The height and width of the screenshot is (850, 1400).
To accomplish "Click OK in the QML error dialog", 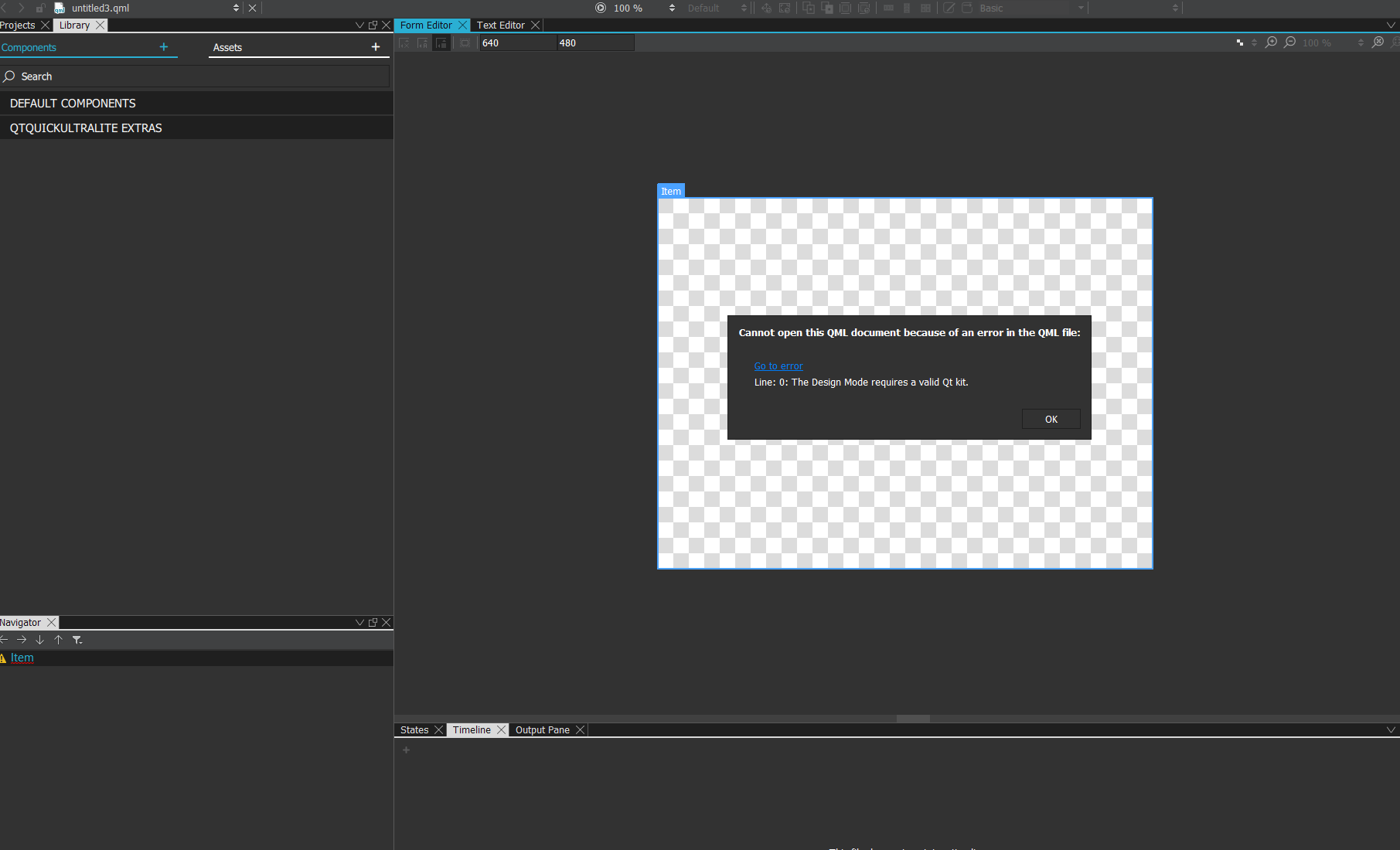I will (x=1051, y=420).
